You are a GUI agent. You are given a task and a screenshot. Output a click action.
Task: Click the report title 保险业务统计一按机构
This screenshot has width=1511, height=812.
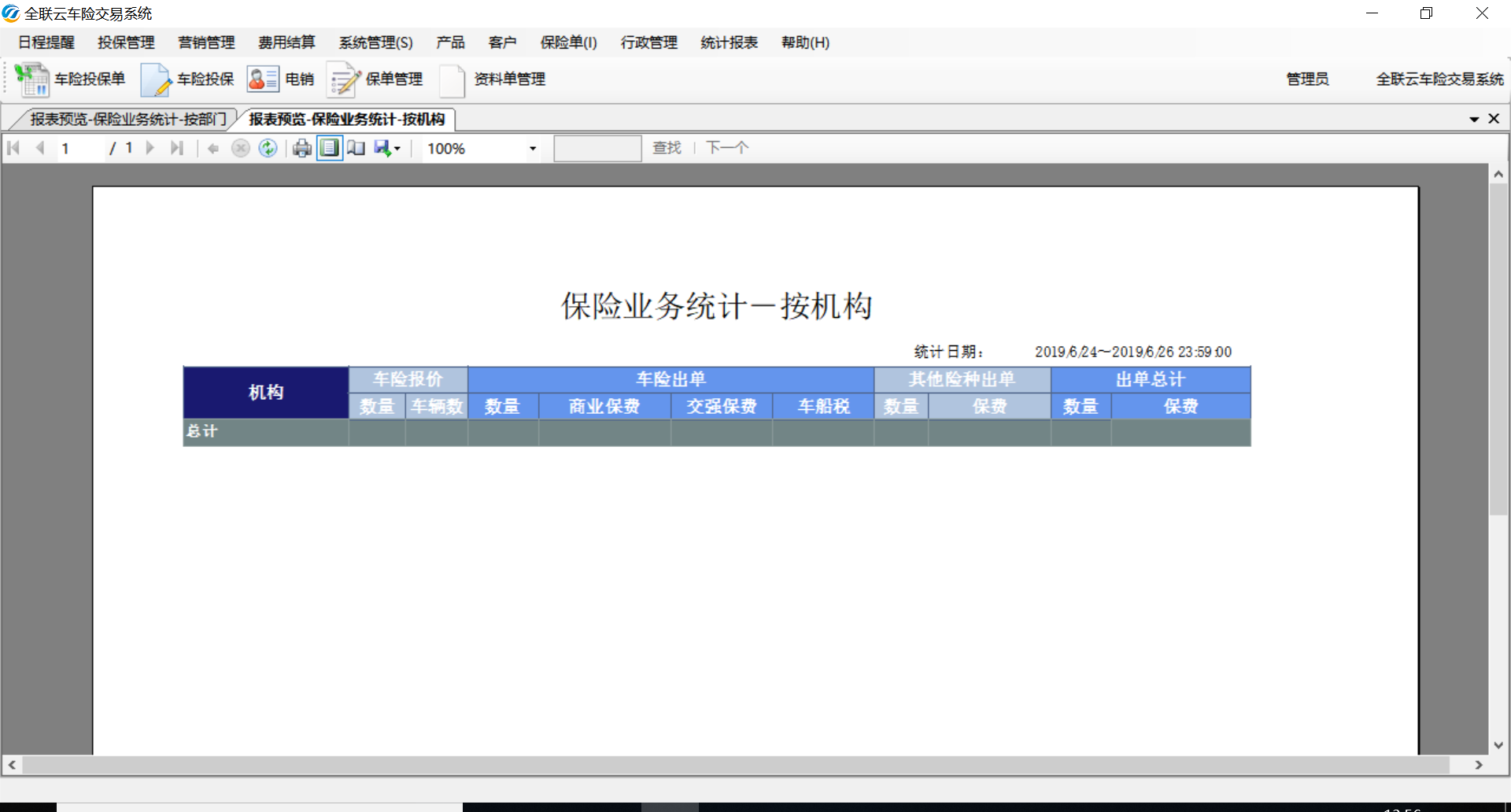click(x=716, y=306)
